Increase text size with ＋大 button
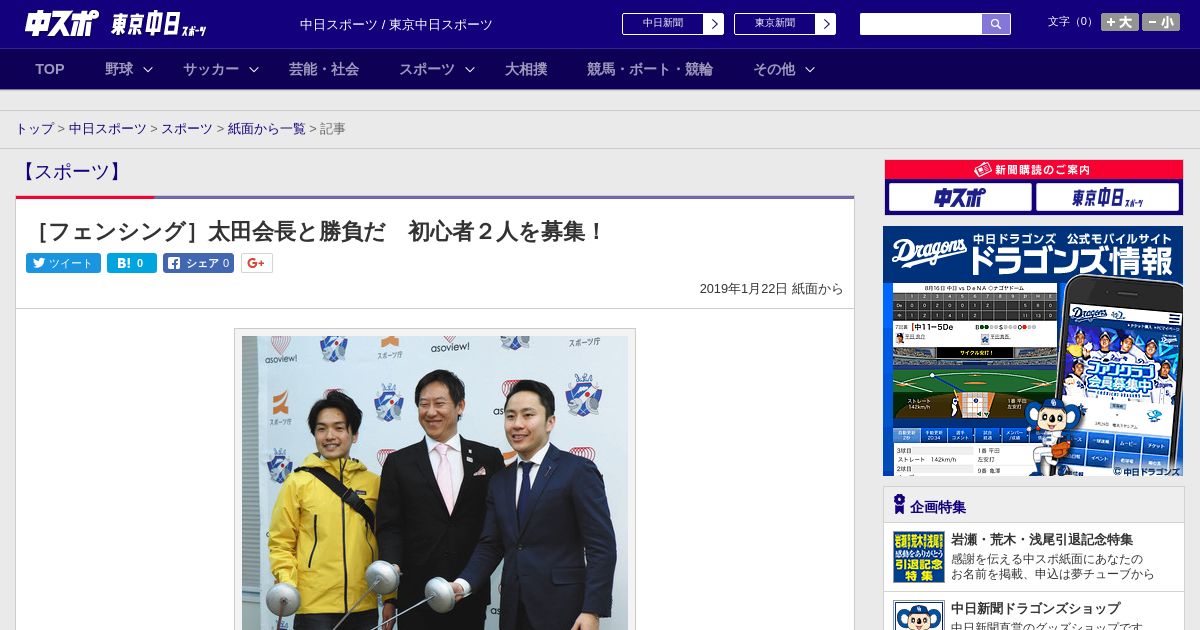Image resolution: width=1200 pixels, height=630 pixels. 1120,22
